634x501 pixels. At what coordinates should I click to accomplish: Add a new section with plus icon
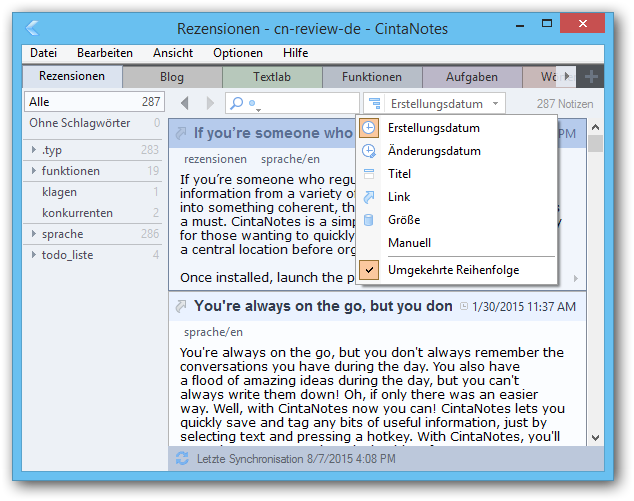[591, 76]
